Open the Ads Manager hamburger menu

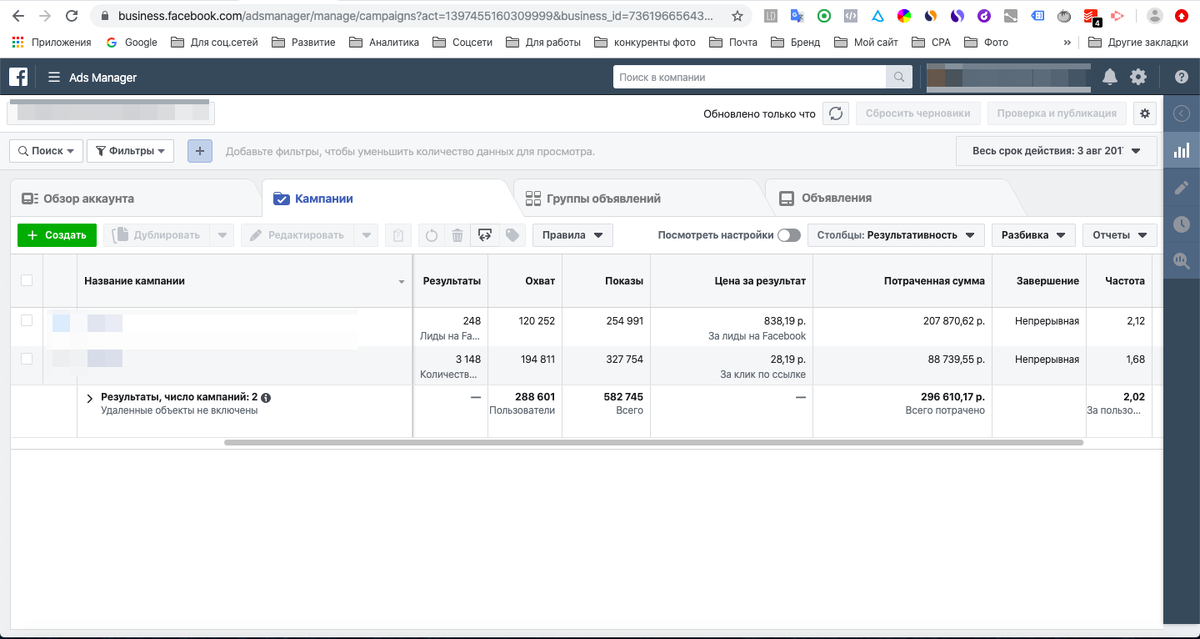pos(53,78)
